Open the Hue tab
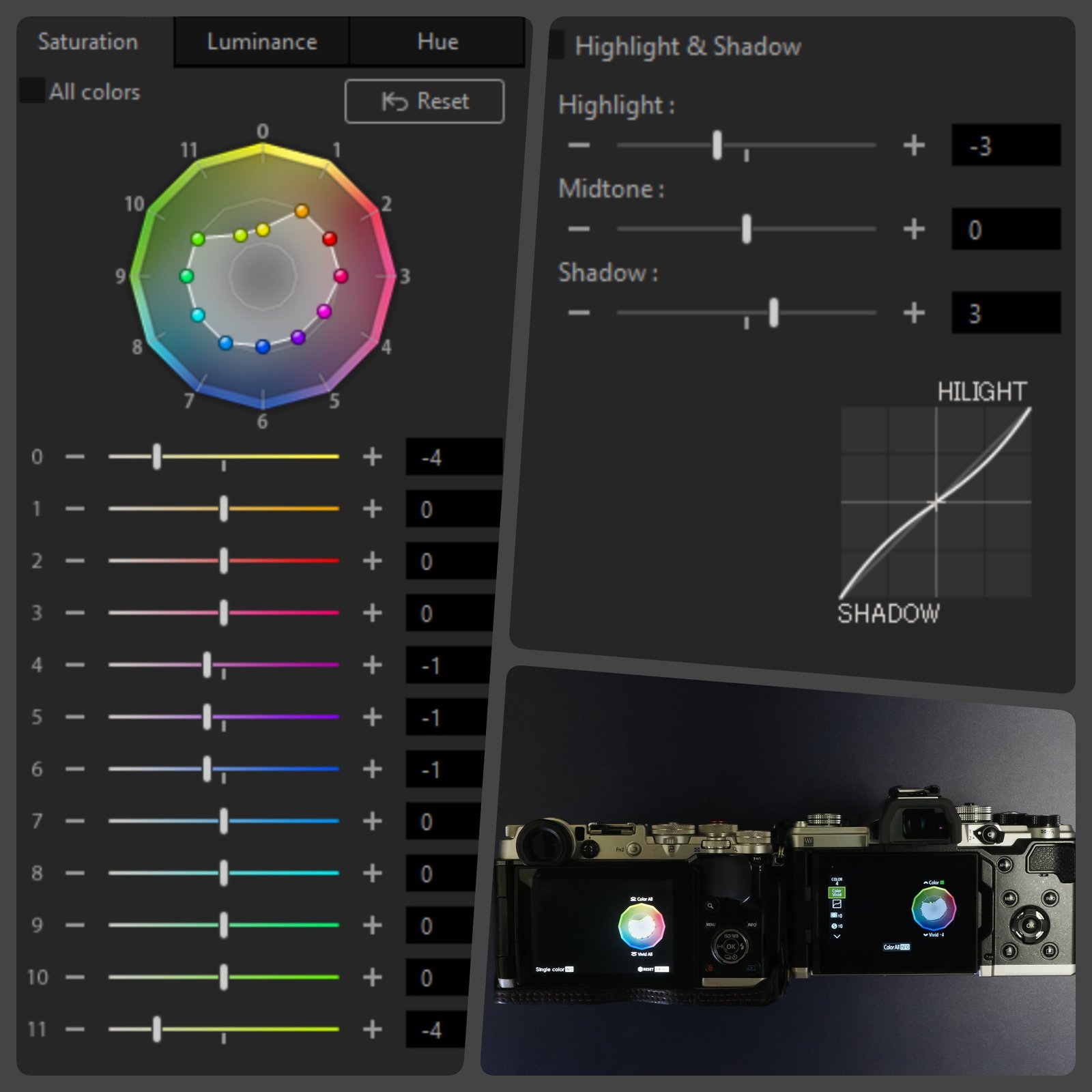The width and height of the screenshot is (1092, 1092). 437,41
